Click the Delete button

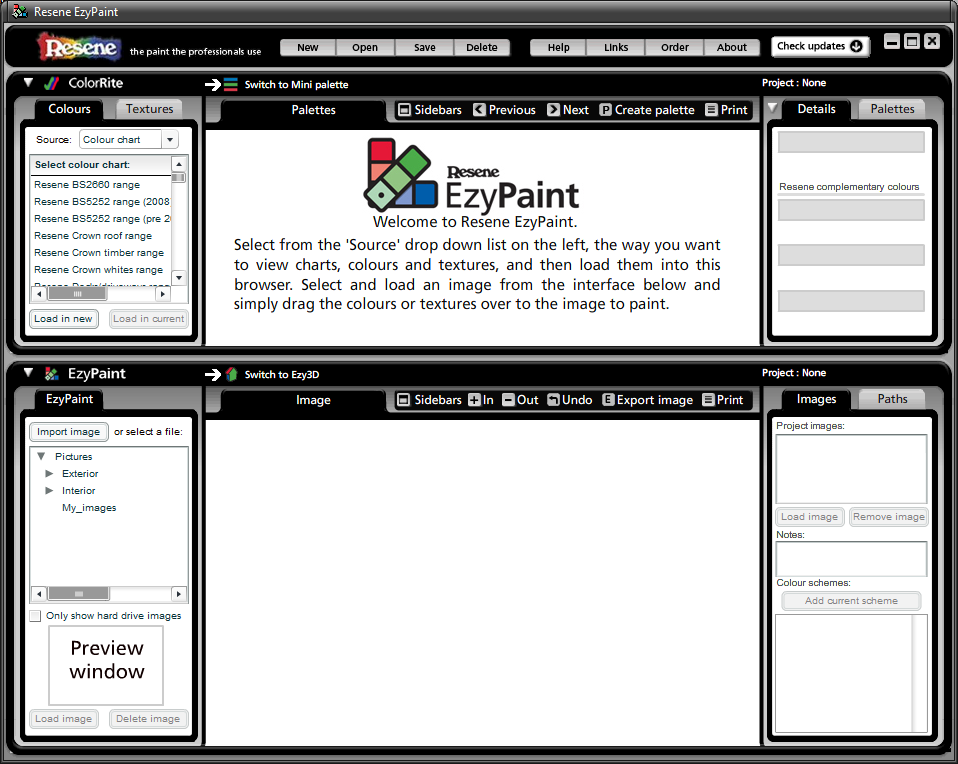482,48
